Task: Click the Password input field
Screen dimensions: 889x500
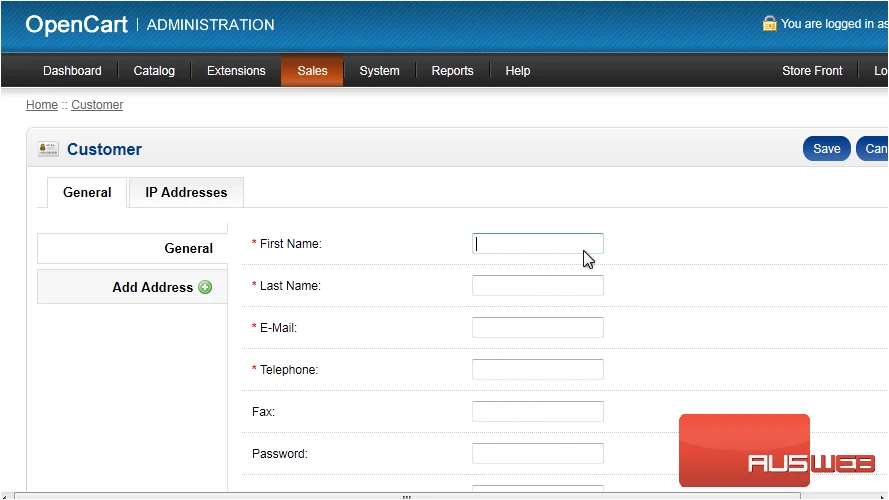Action: tap(537, 454)
